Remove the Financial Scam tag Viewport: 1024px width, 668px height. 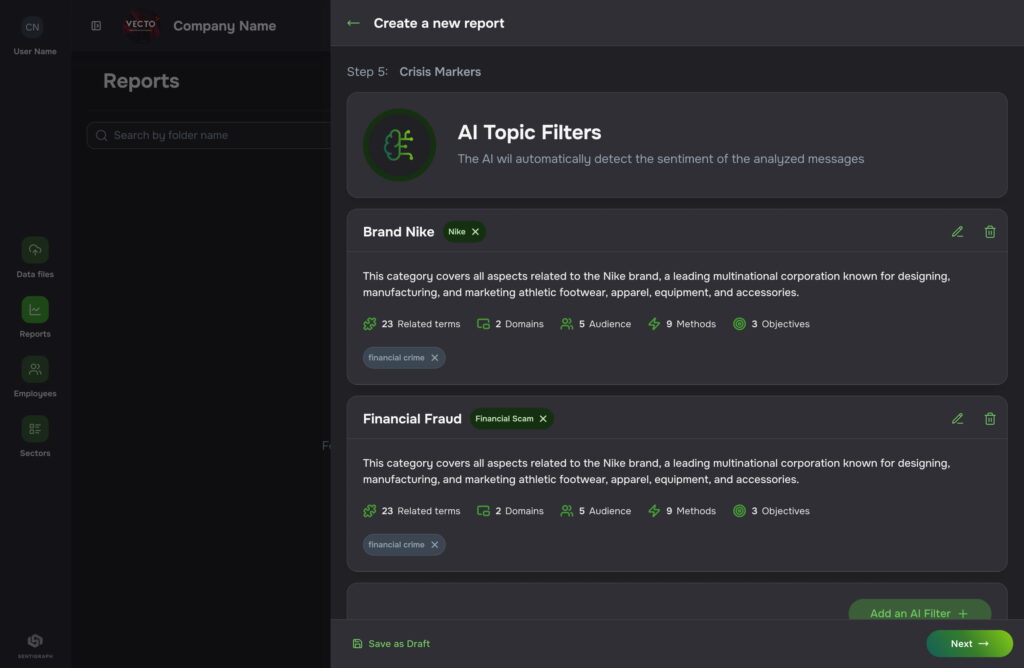(543, 419)
